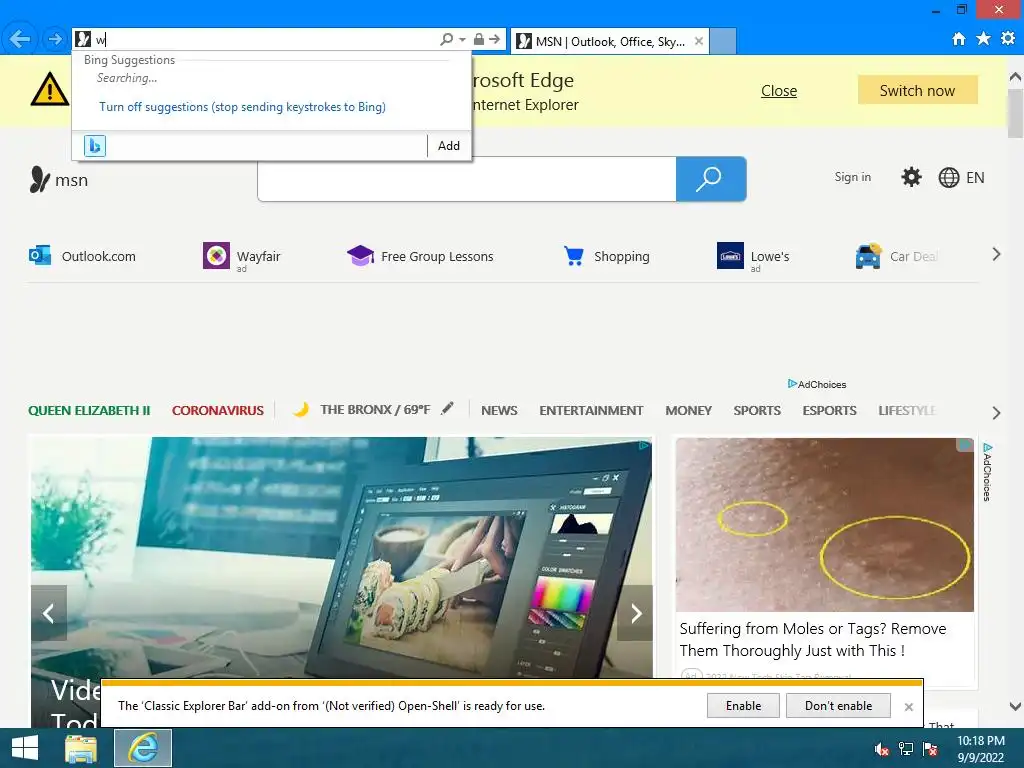Open Free Group Lessons shortcut
This screenshot has width=1024, height=768.
[420, 256]
